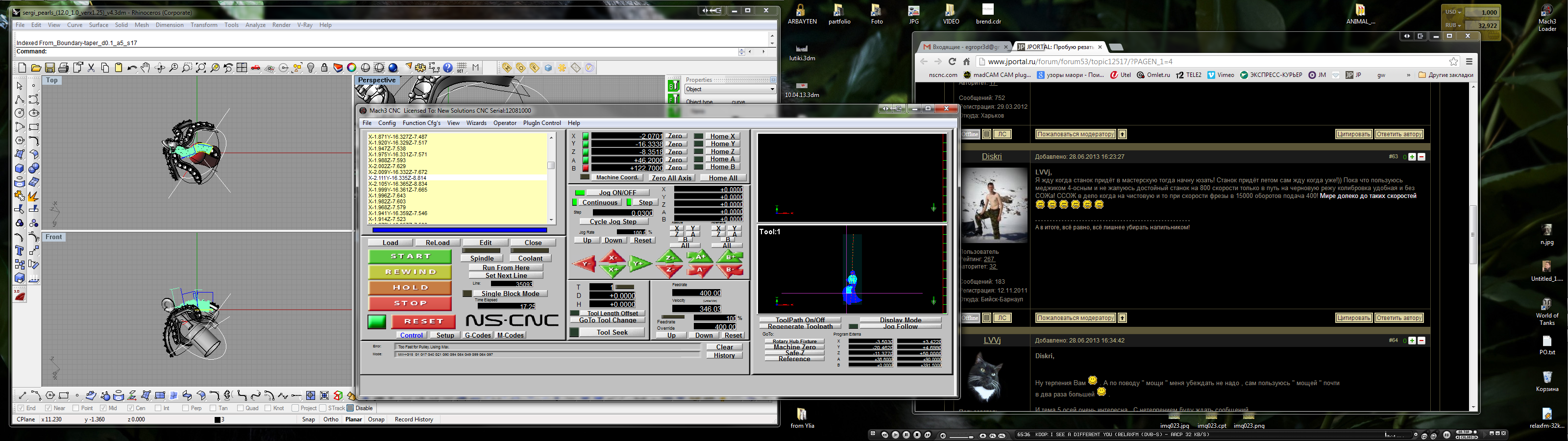Toggle the Quad osnap checkbox

[241, 408]
